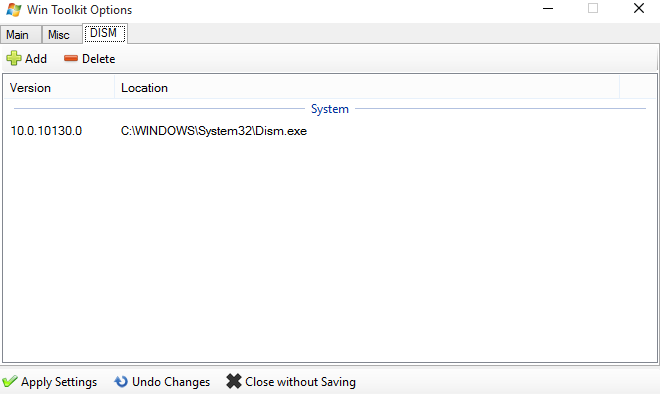The width and height of the screenshot is (660, 394).
Task: Click the blue Undo Changes arrow icon
Action: (x=121, y=381)
